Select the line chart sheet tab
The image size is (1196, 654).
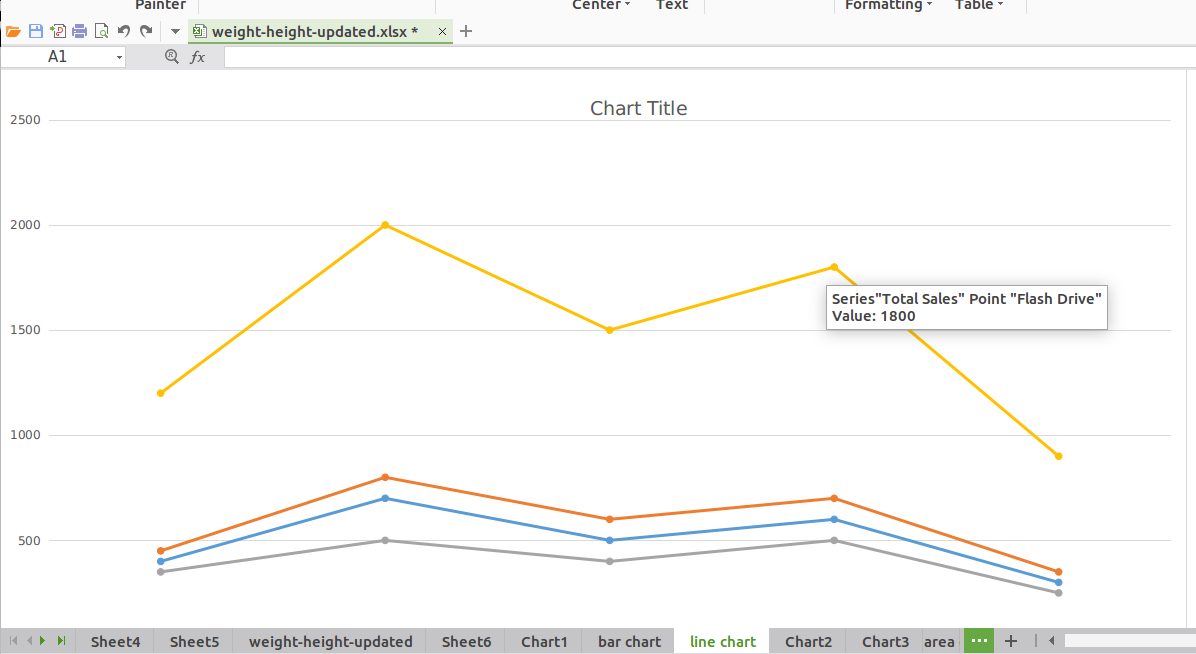click(x=722, y=642)
